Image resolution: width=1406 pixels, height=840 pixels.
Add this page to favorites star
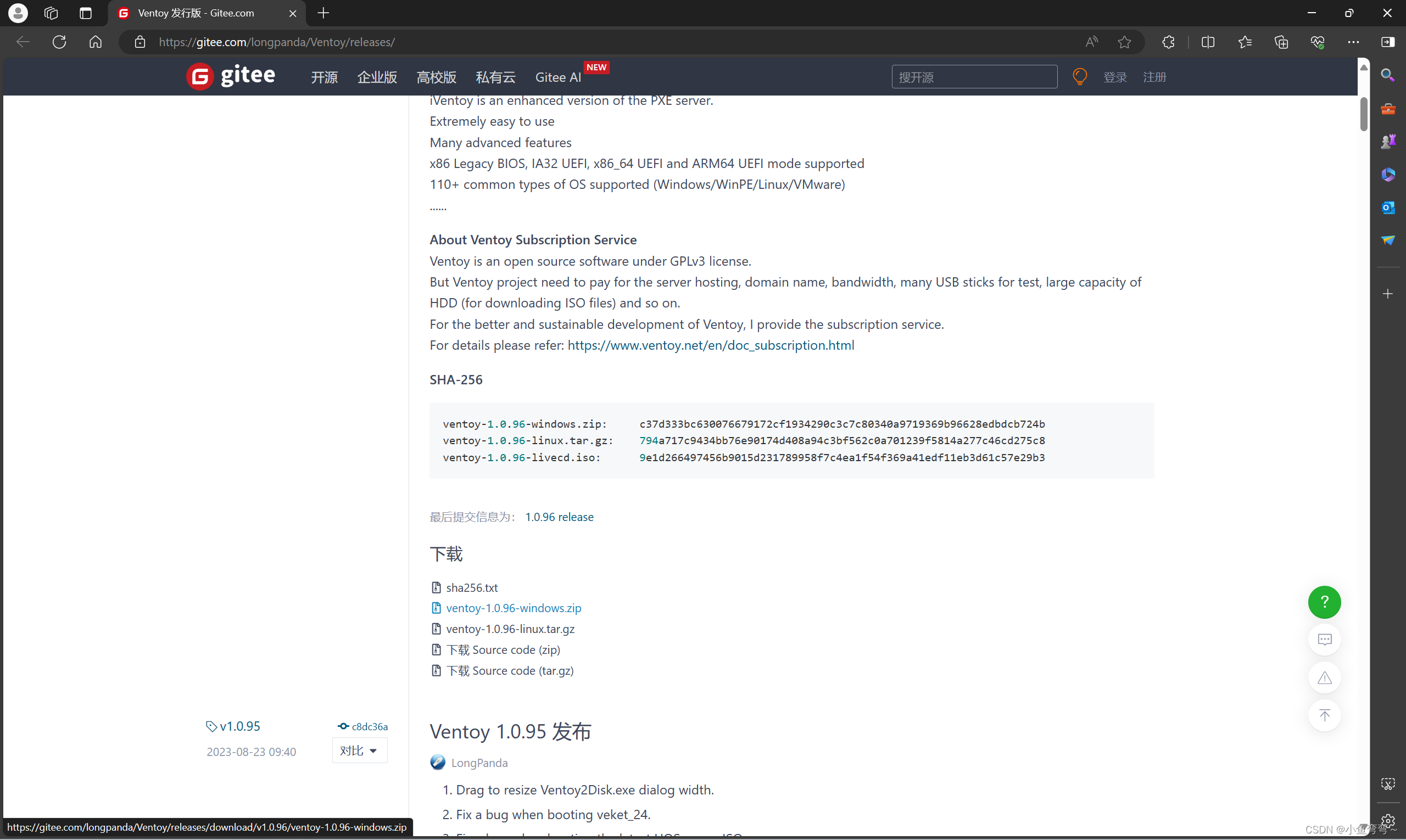tap(1125, 42)
